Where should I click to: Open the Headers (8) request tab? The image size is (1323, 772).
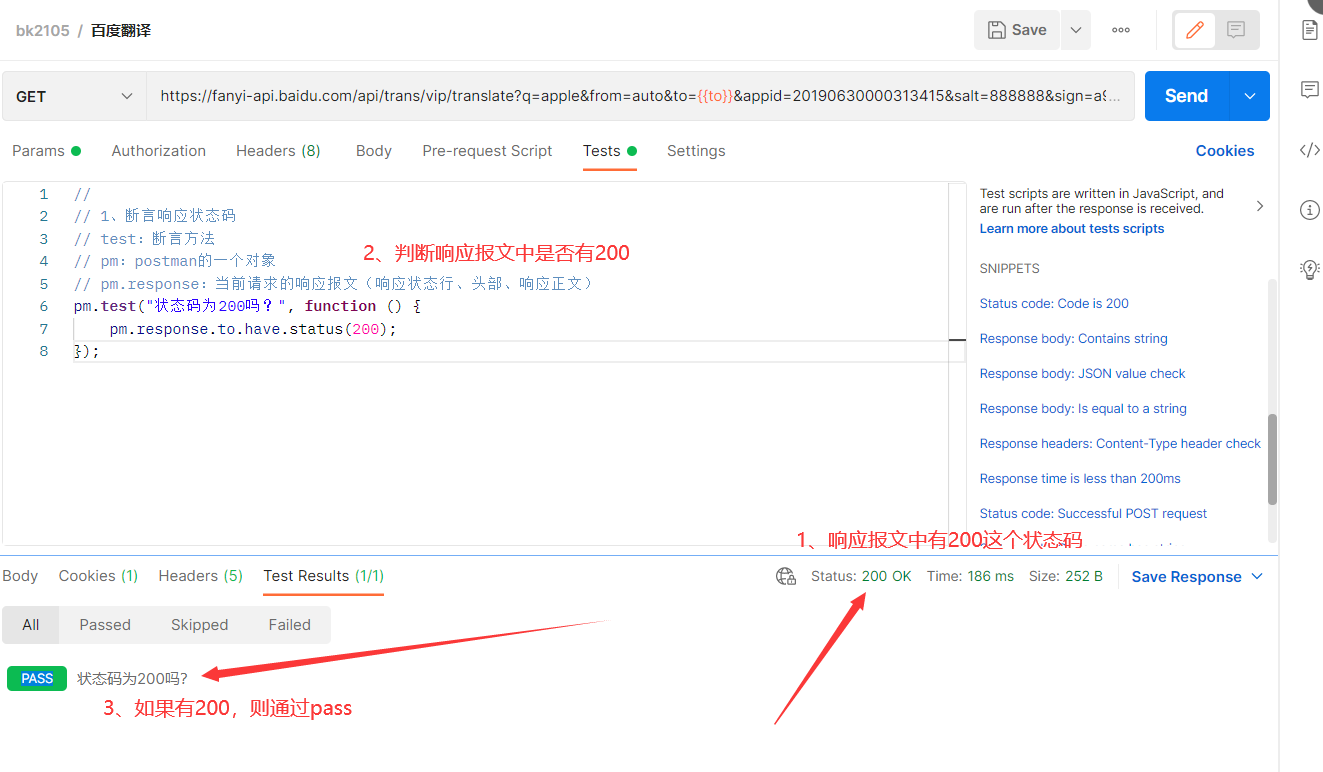[277, 150]
